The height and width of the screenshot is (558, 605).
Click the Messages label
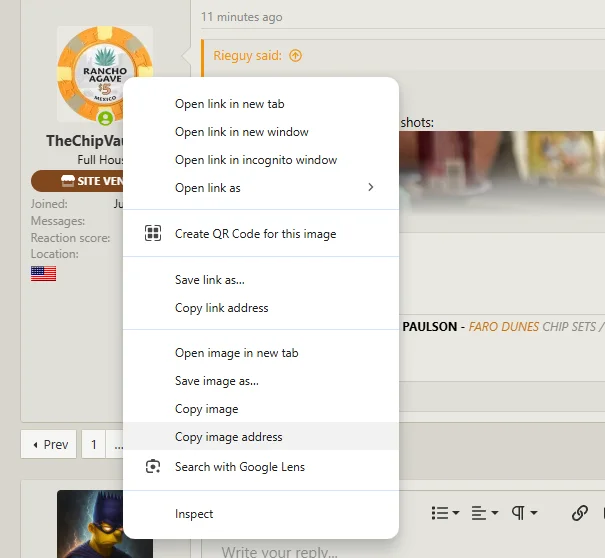pyautogui.click(x=58, y=221)
